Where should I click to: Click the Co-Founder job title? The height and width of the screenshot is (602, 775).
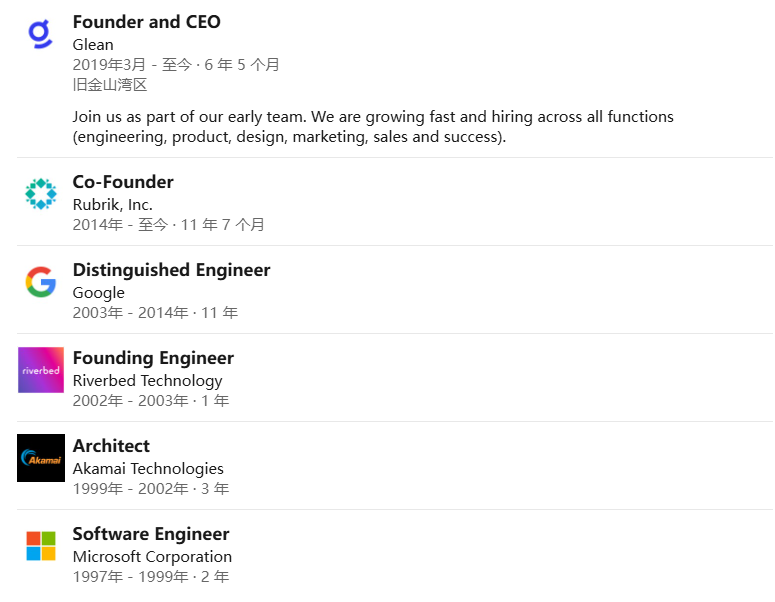tap(123, 182)
